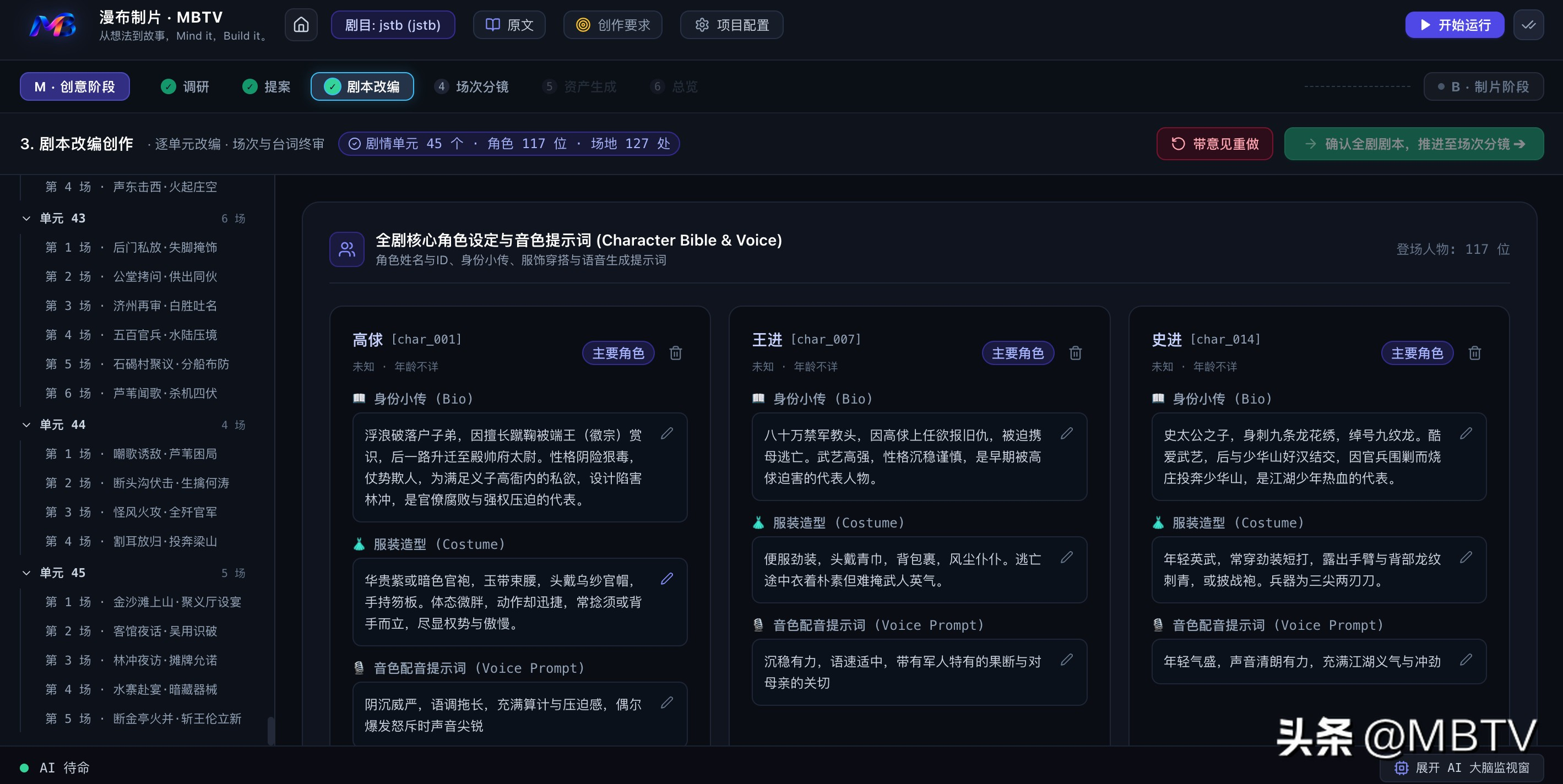This screenshot has width=1563, height=784.
Task: Edit 高俅's Bio text
Action: 667,433
